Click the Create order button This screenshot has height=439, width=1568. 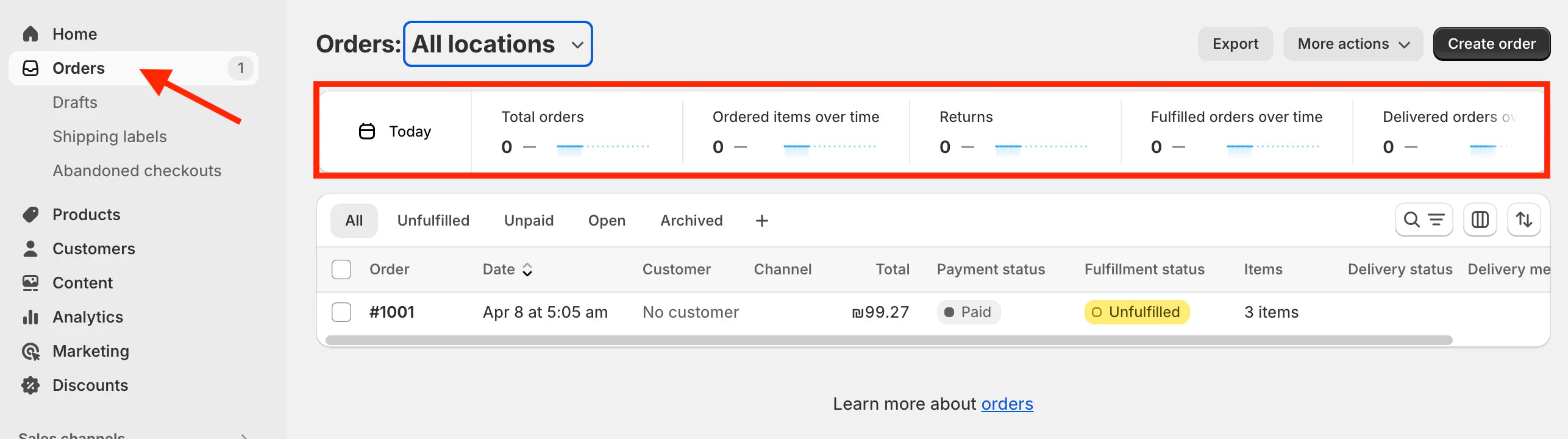(x=1491, y=44)
